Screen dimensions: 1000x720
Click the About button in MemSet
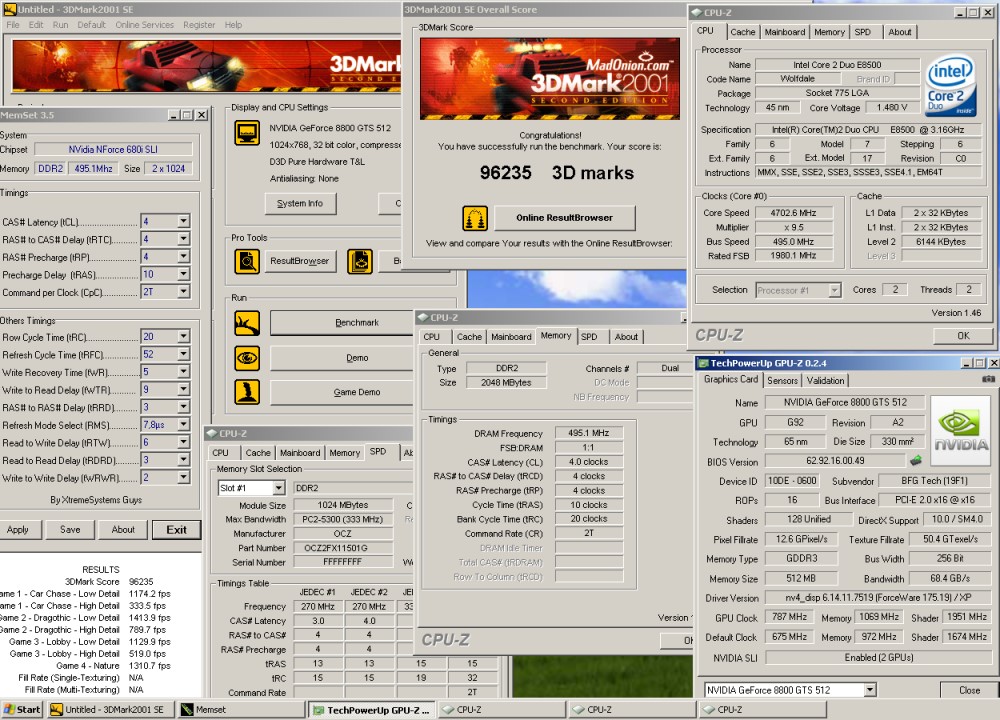pyautogui.click(x=123, y=529)
